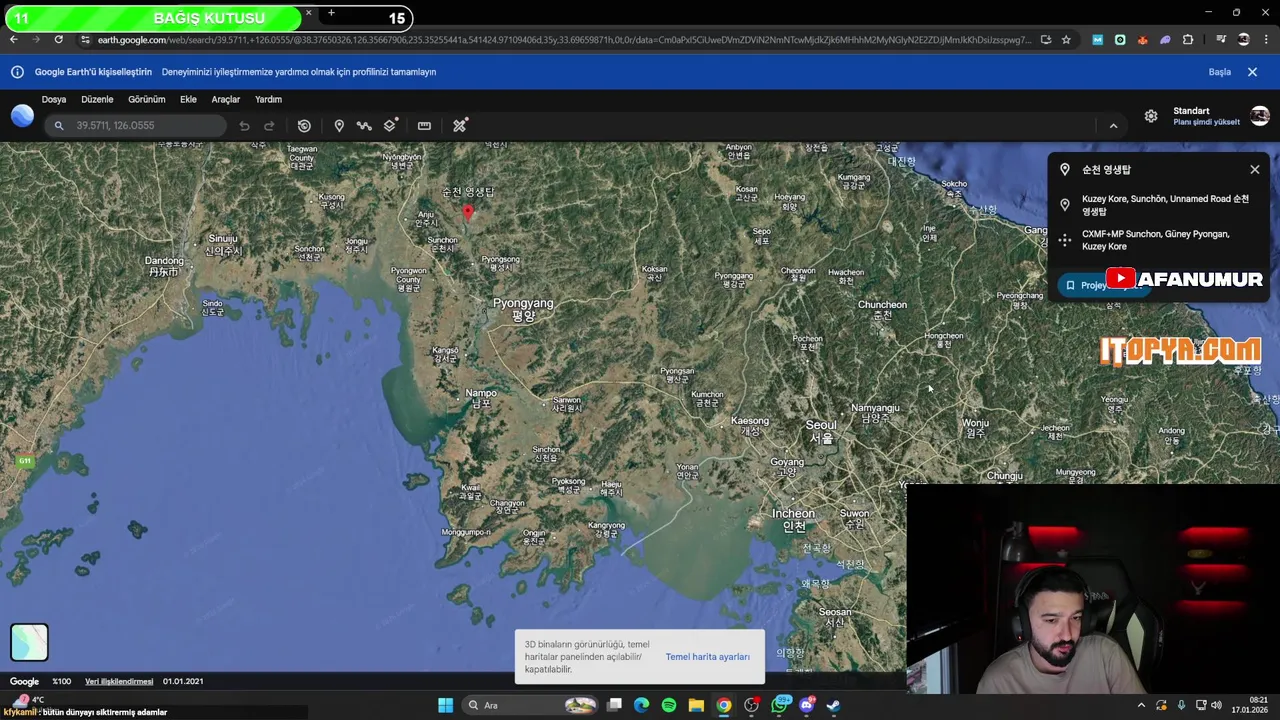Click Planı şimdi yükselt link
The width and height of the screenshot is (1280, 720).
pyautogui.click(x=1206, y=122)
